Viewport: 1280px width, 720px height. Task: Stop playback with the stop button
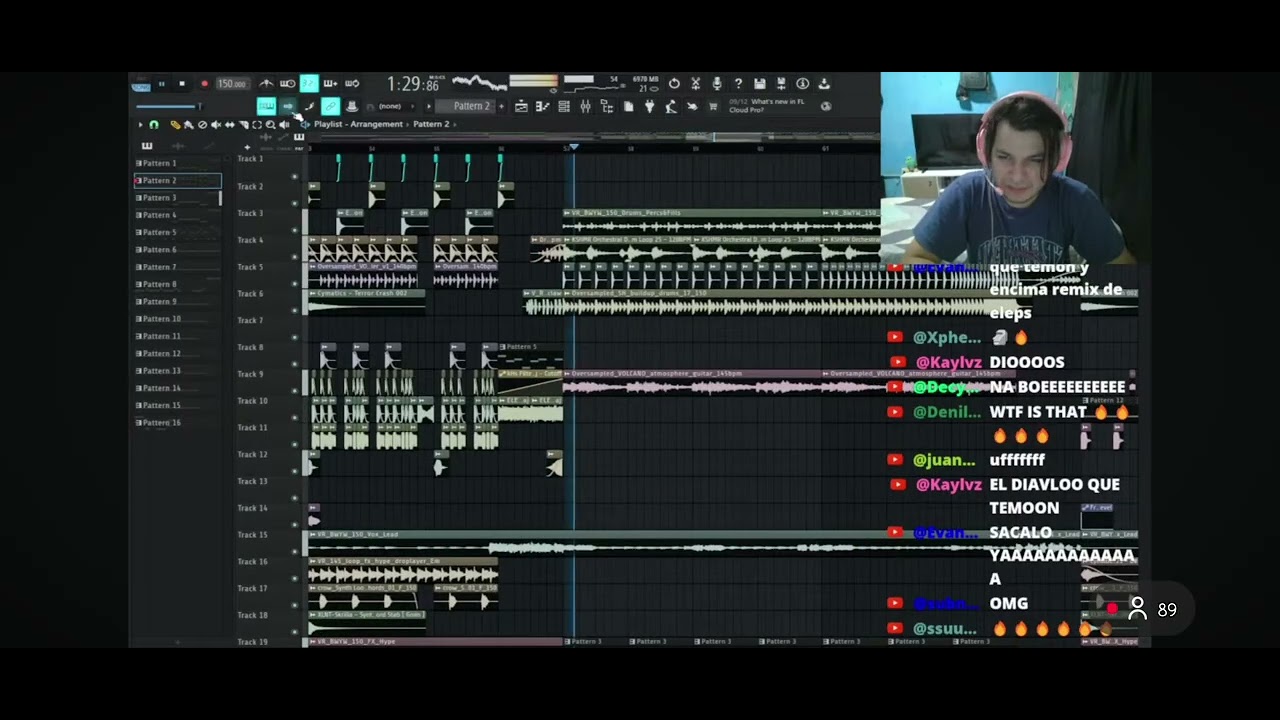[x=182, y=84]
